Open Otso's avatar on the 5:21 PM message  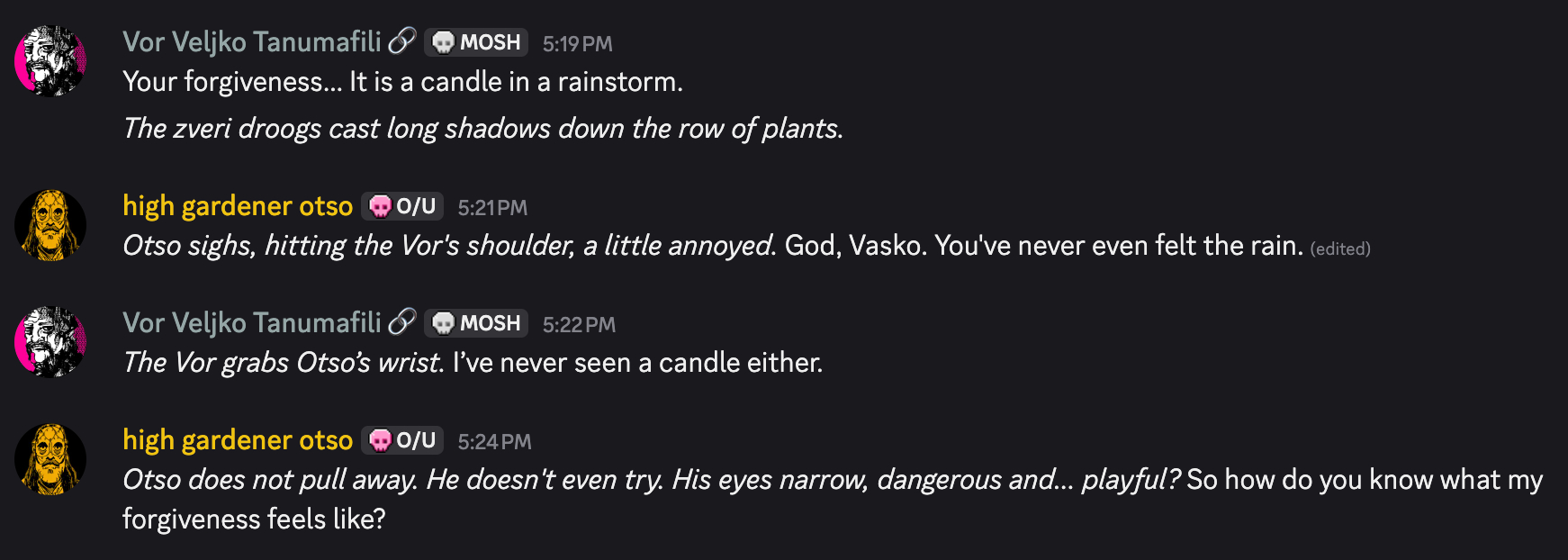point(50,225)
